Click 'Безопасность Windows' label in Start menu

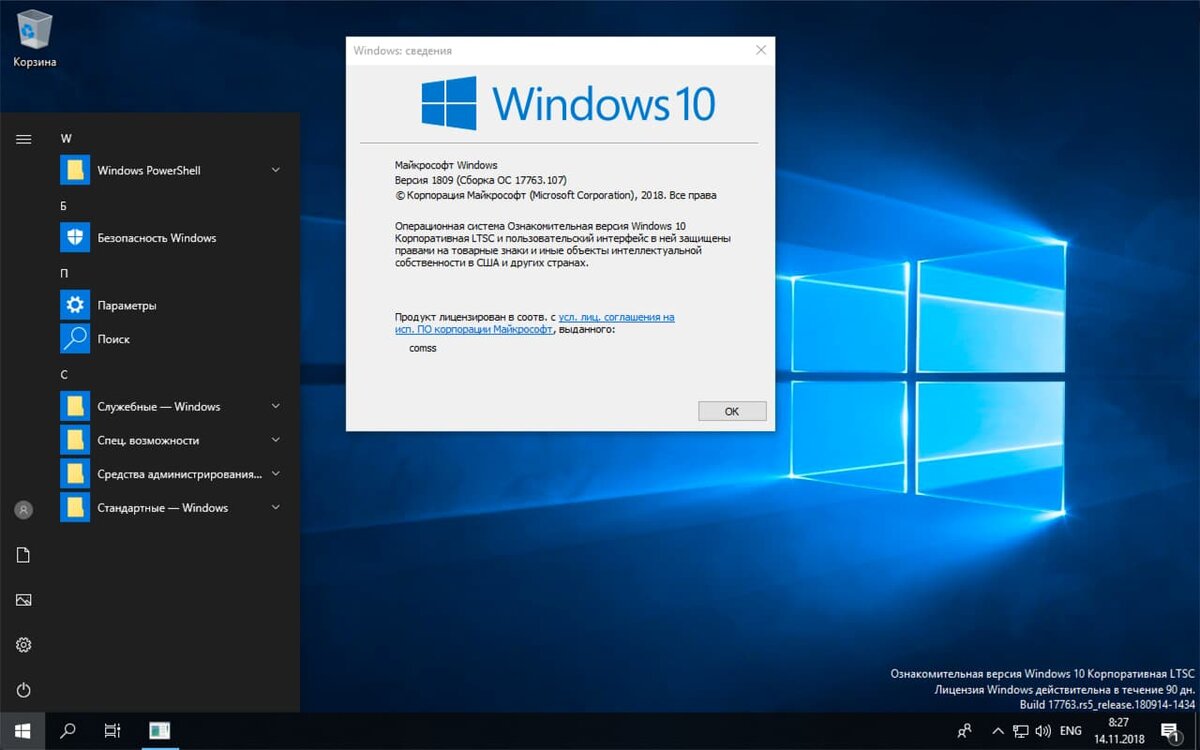157,238
